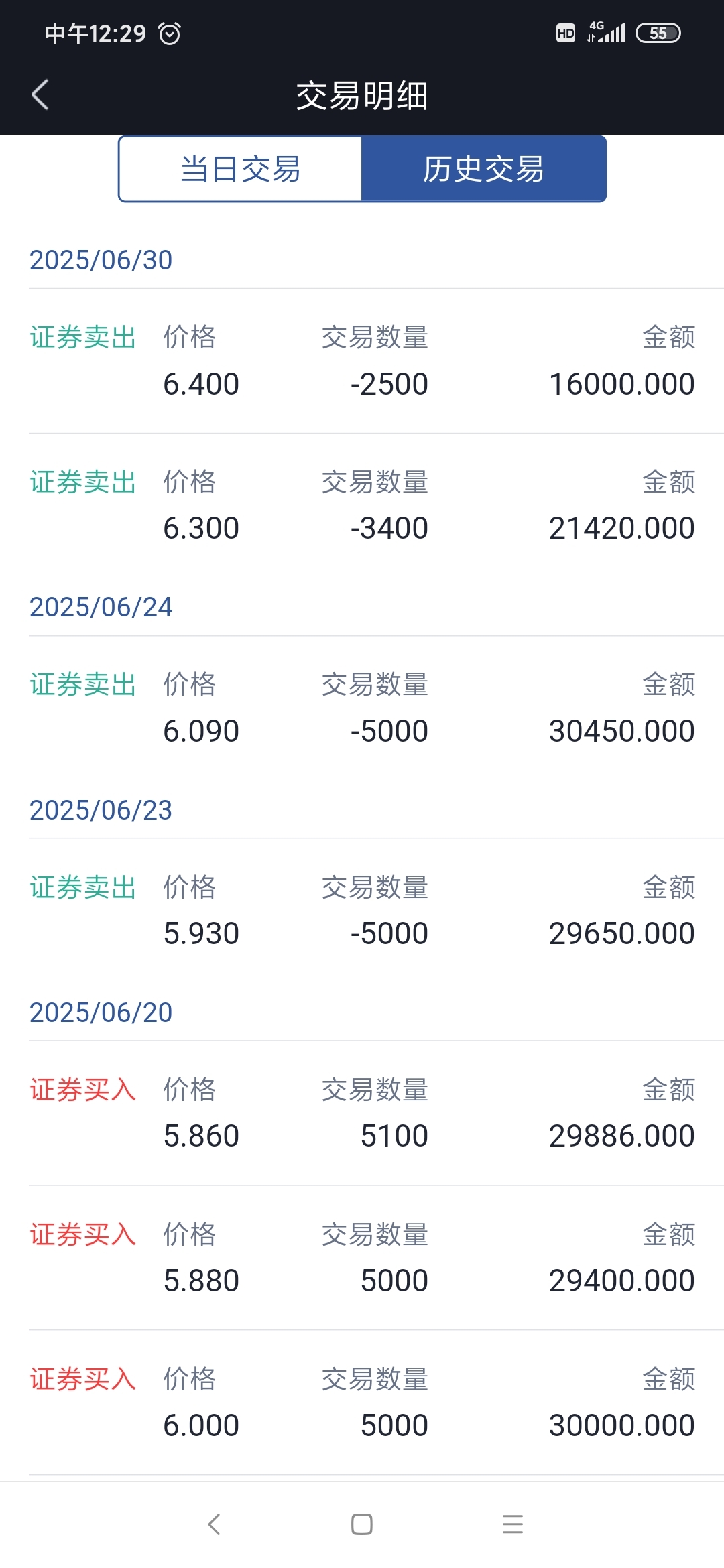Tap Android back navigation button
The image size is (724, 1568).
click(x=215, y=1524)
